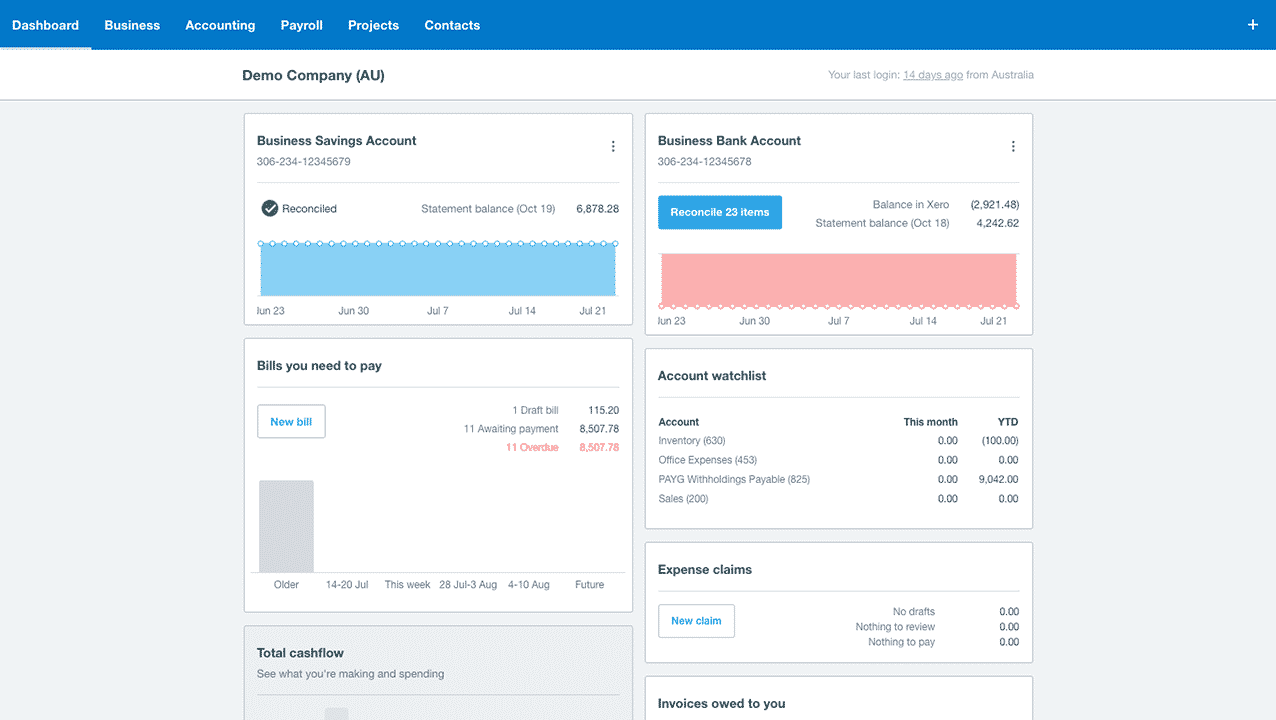Screen dimensions: 1276x720
Task: Open Business Savings Account title link
Action: point(336,141)
